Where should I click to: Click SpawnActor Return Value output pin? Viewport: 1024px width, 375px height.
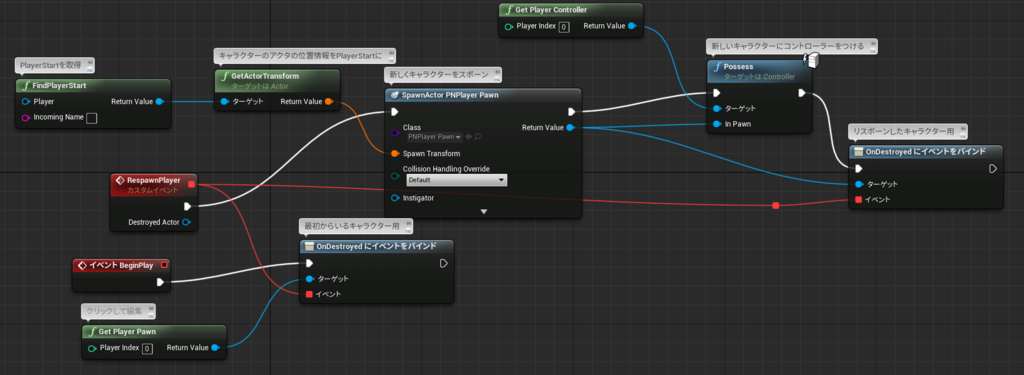[571, 127]
